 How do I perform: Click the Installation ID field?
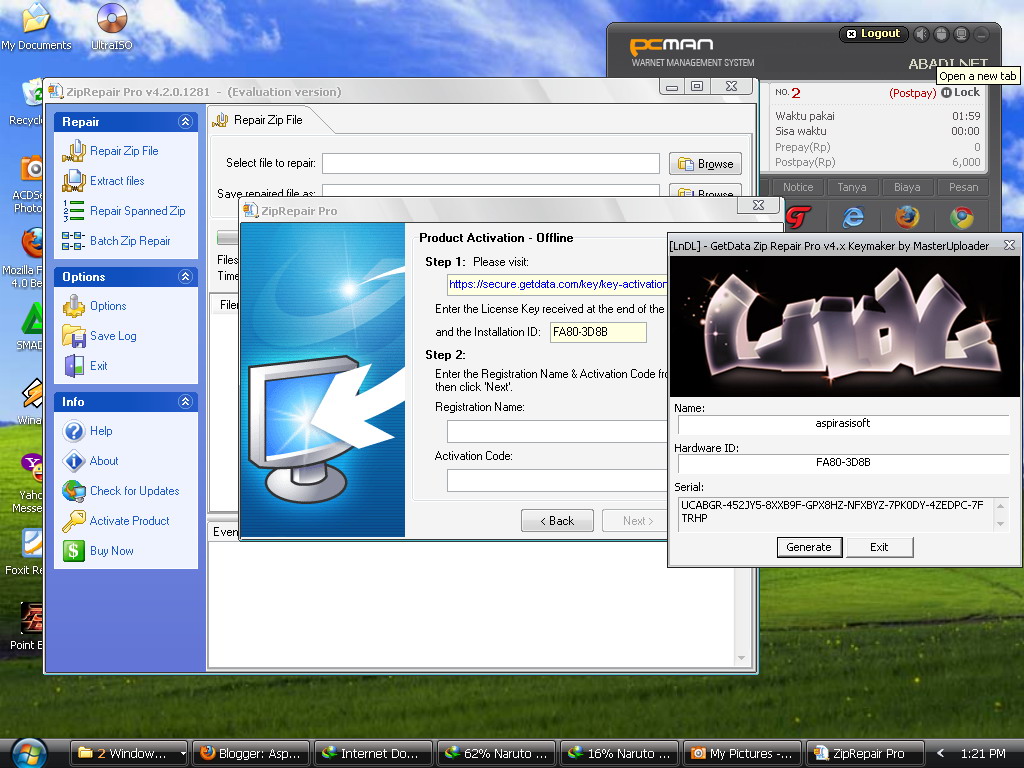pos(598,332)
